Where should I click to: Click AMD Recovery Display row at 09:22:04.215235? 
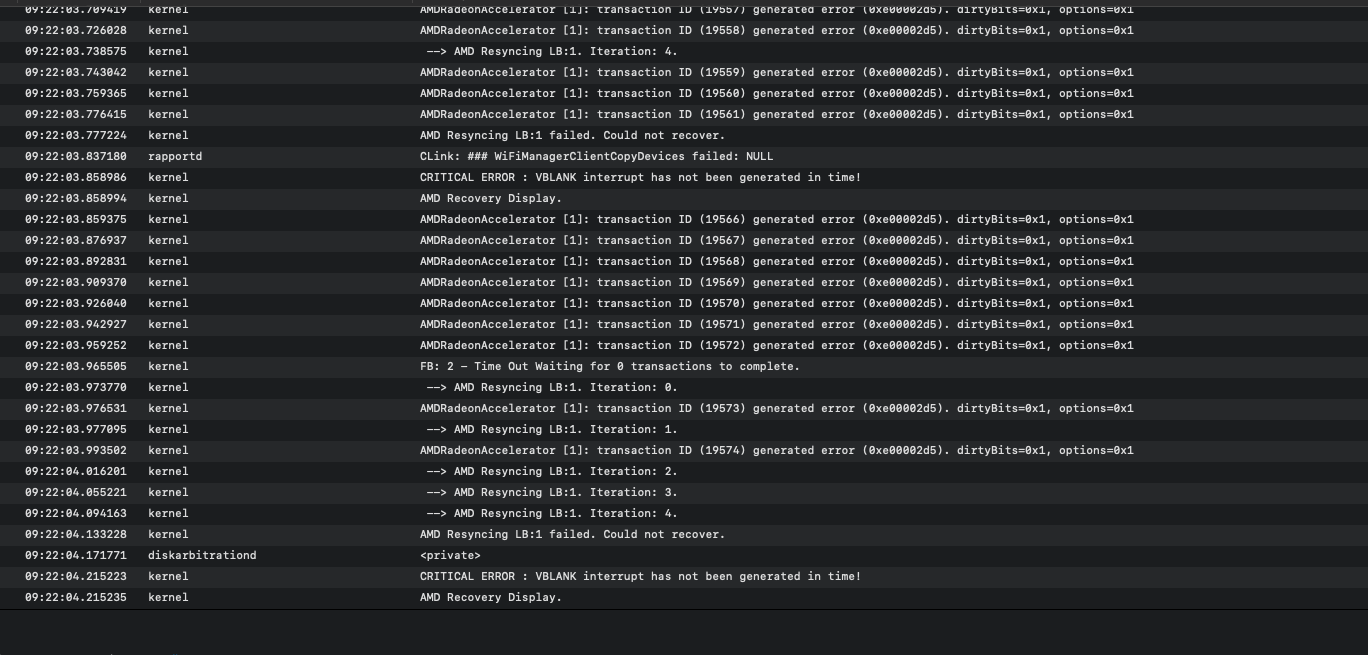[490, 597]
